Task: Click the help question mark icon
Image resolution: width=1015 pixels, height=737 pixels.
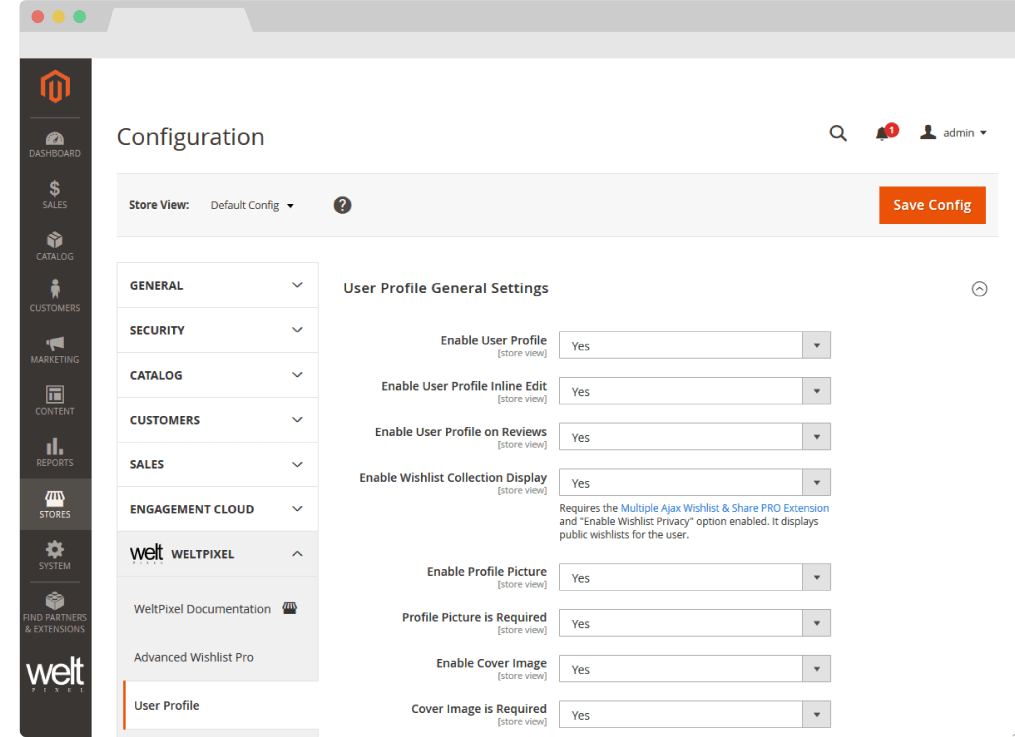Action: coord(342,205)
